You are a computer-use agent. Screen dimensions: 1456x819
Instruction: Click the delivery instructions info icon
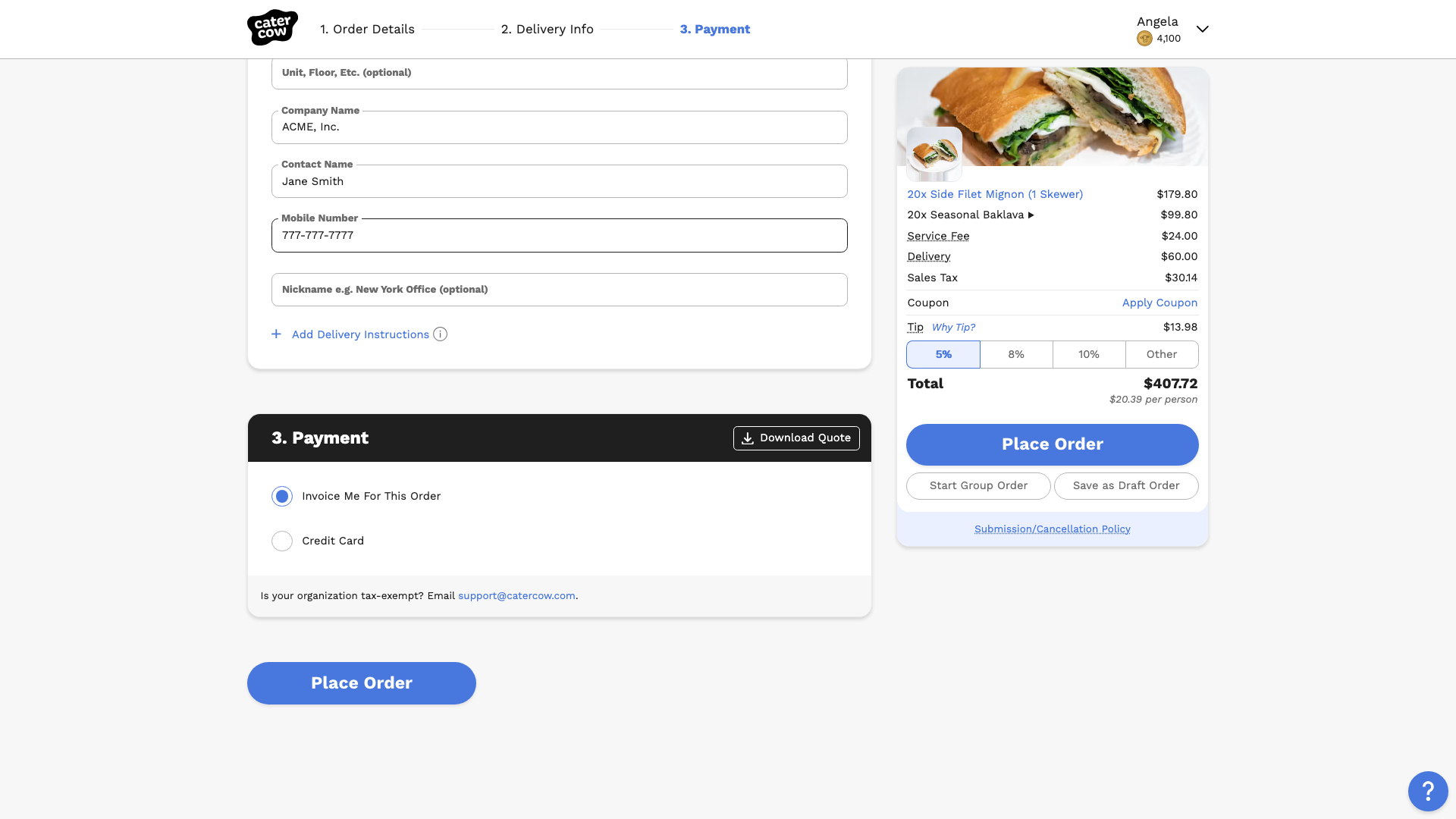[440, 334]
